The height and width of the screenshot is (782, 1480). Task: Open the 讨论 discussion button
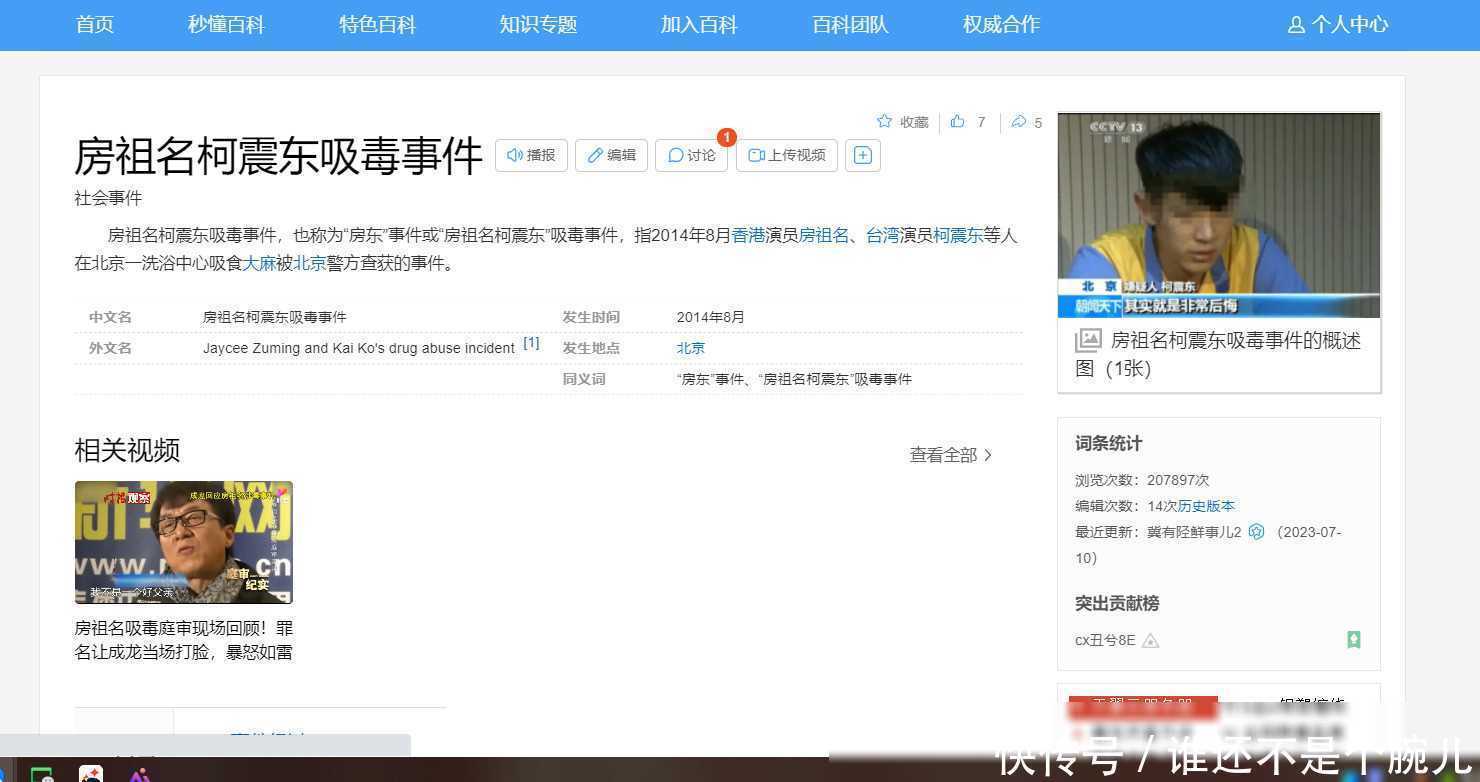691,155
